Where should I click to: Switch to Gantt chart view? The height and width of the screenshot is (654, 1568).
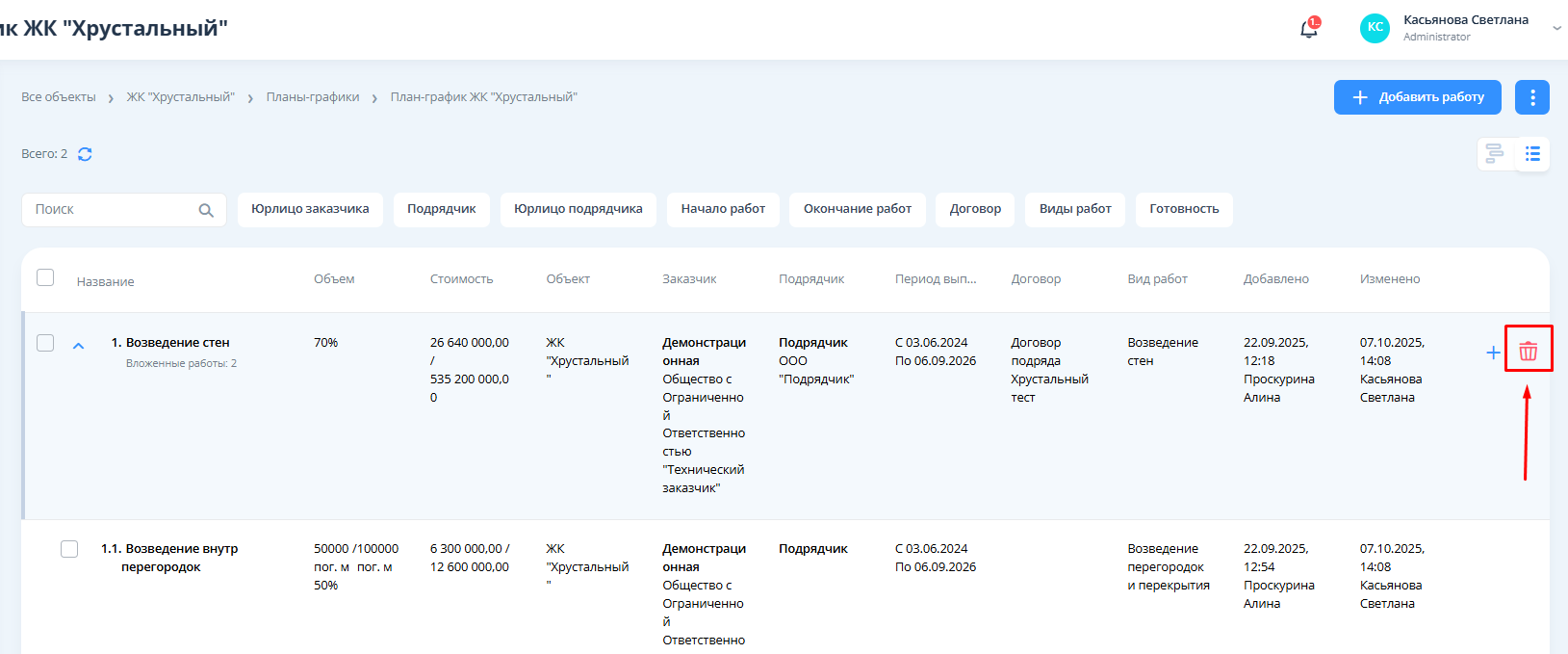click(x=1495, y=154)
